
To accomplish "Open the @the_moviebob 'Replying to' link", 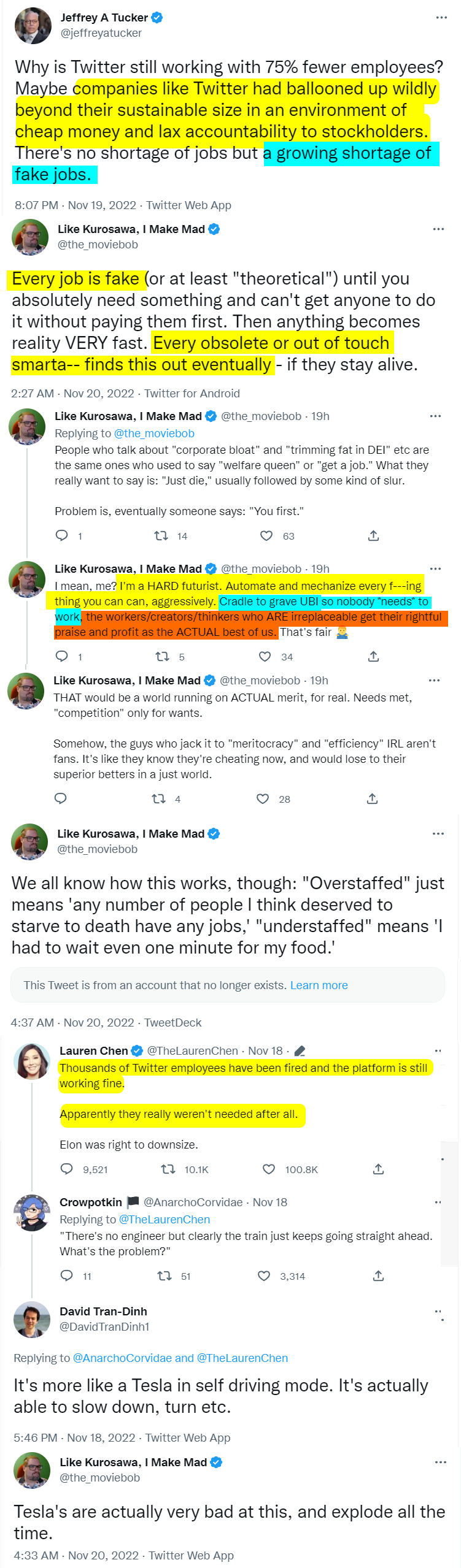I will [x=154, y=434].
